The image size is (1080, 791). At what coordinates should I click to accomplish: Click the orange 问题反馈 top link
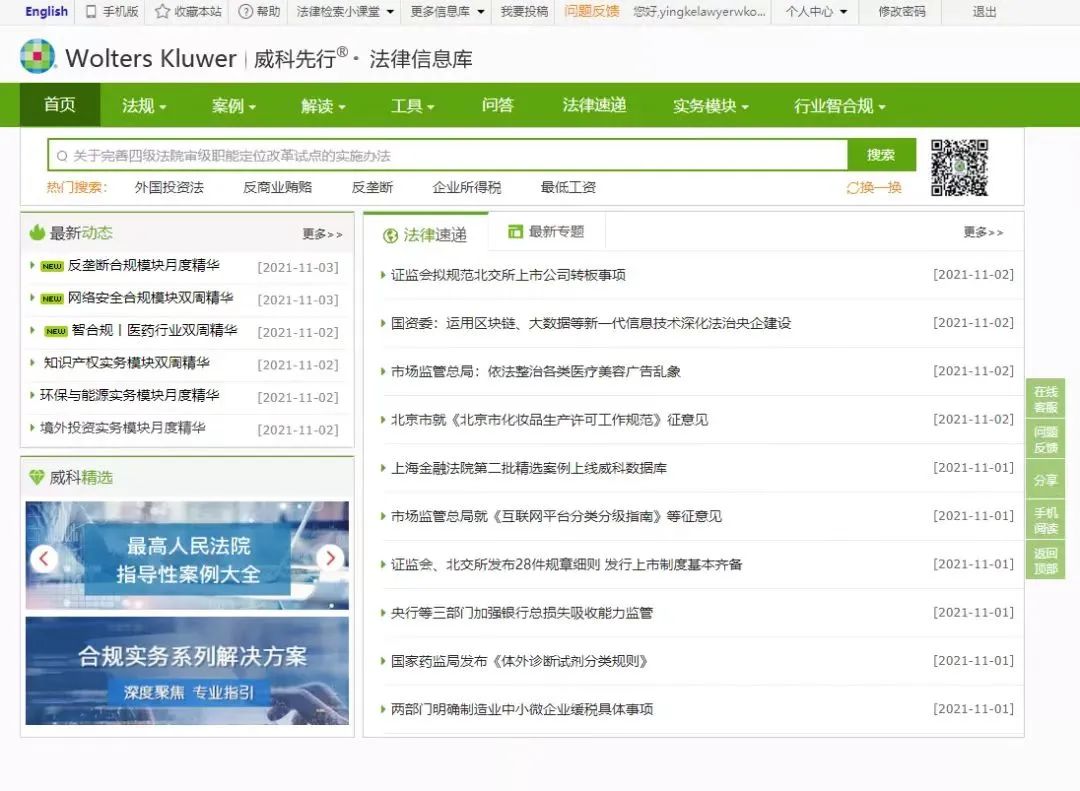[592, 11]
